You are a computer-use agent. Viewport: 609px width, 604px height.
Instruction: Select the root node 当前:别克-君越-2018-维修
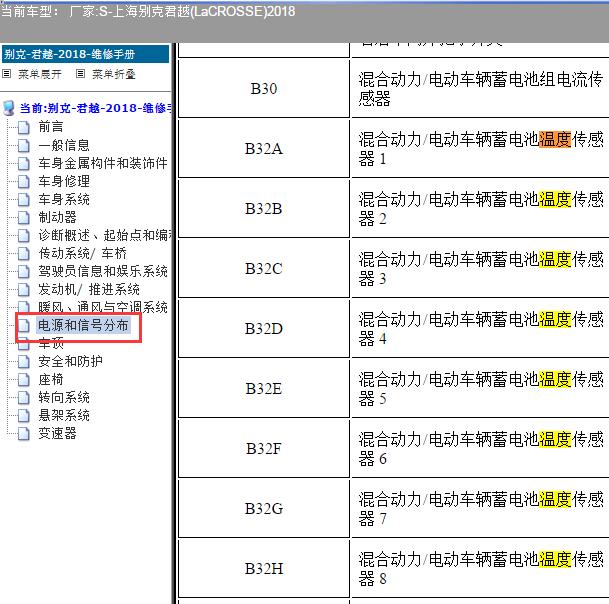[96, 108]
